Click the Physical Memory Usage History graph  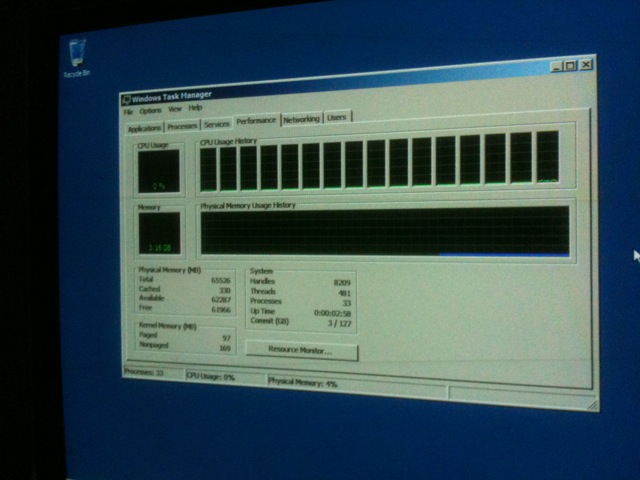pyautogui.click(x=385, y=231)
